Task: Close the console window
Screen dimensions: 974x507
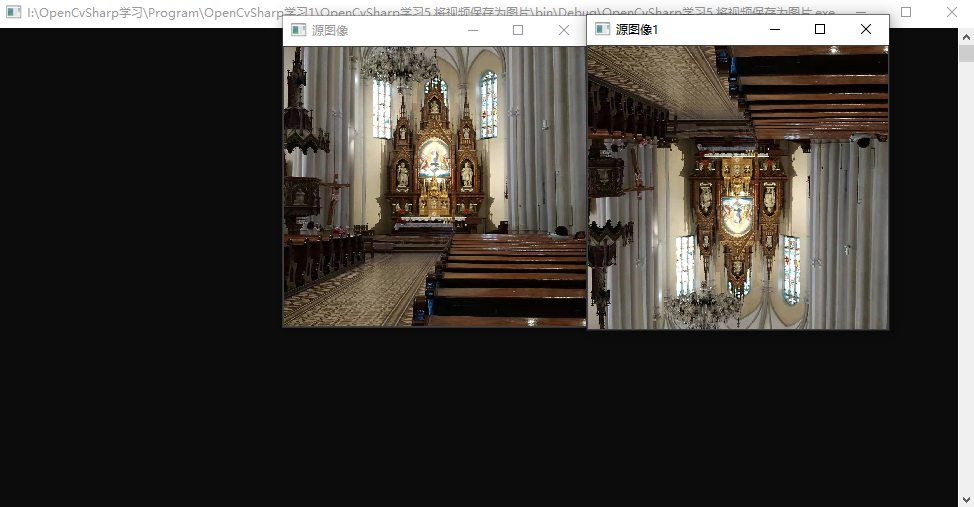Action: tap(952, 12)
